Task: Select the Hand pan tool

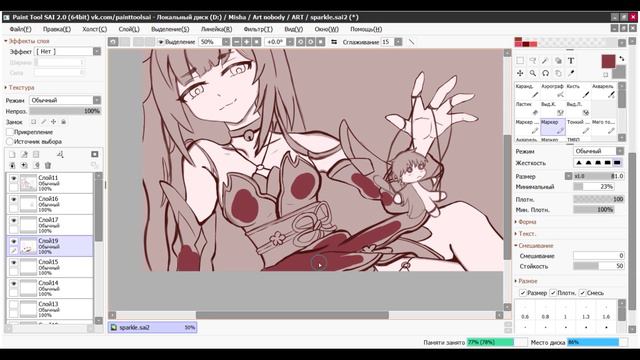Action: tap(558, 73)
